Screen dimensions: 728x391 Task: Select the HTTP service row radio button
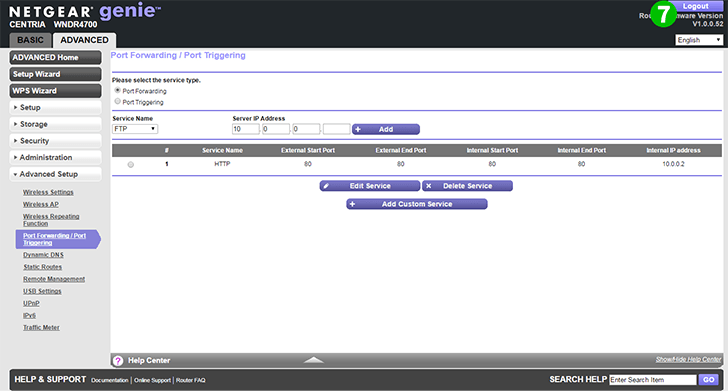click(x=130, y=164)
